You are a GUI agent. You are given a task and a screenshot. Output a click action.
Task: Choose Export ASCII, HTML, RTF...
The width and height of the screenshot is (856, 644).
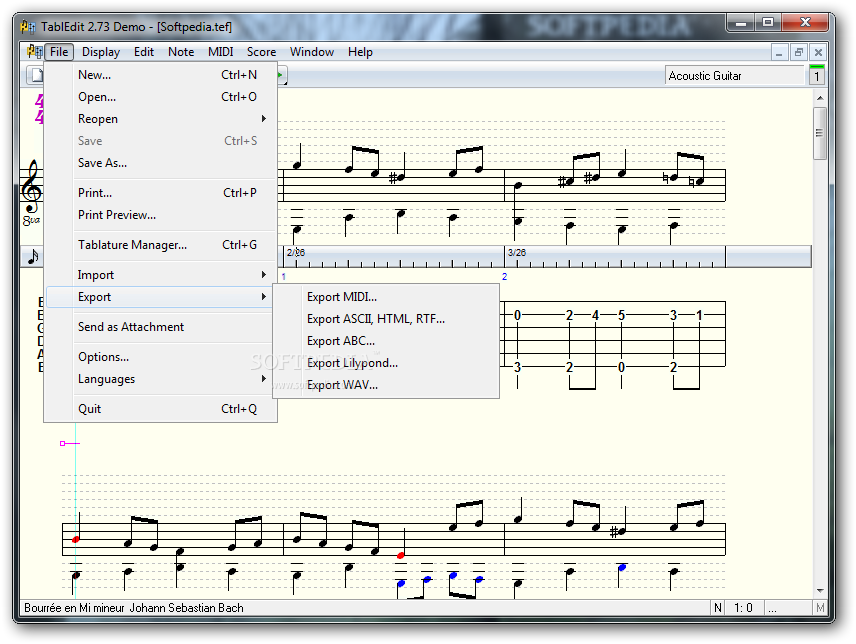[x=386, y=319]
